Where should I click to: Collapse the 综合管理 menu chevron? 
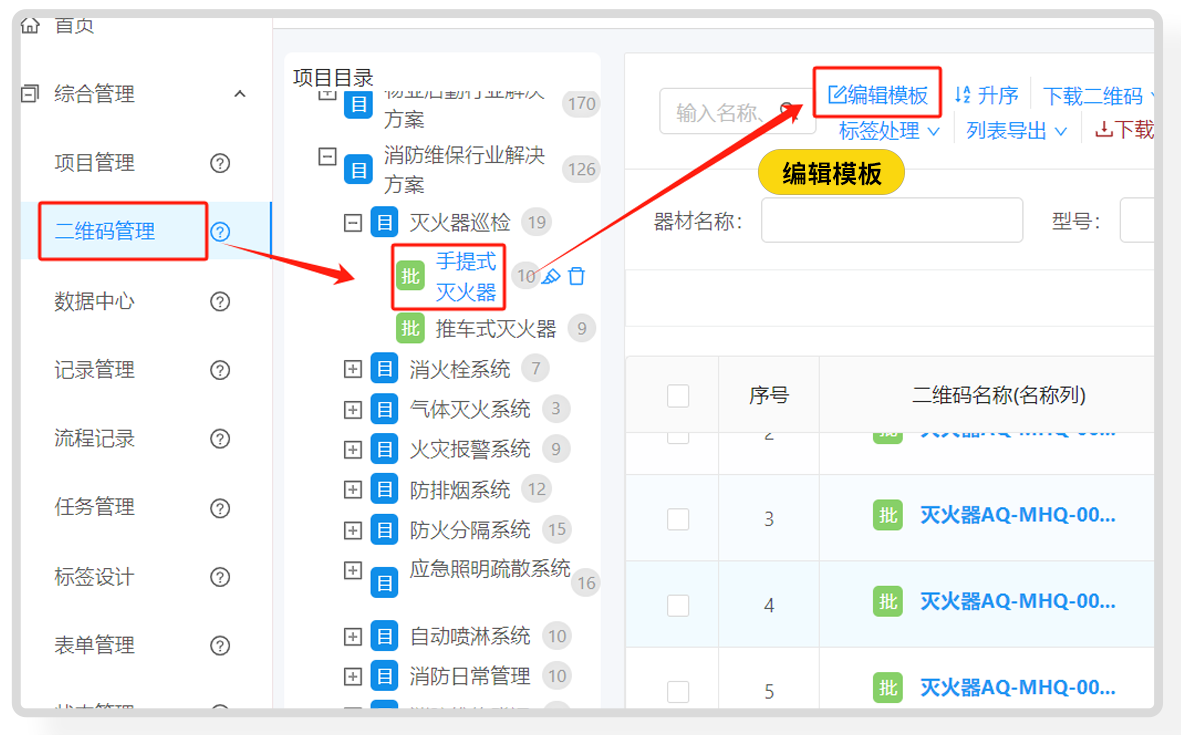pos(240,94)
